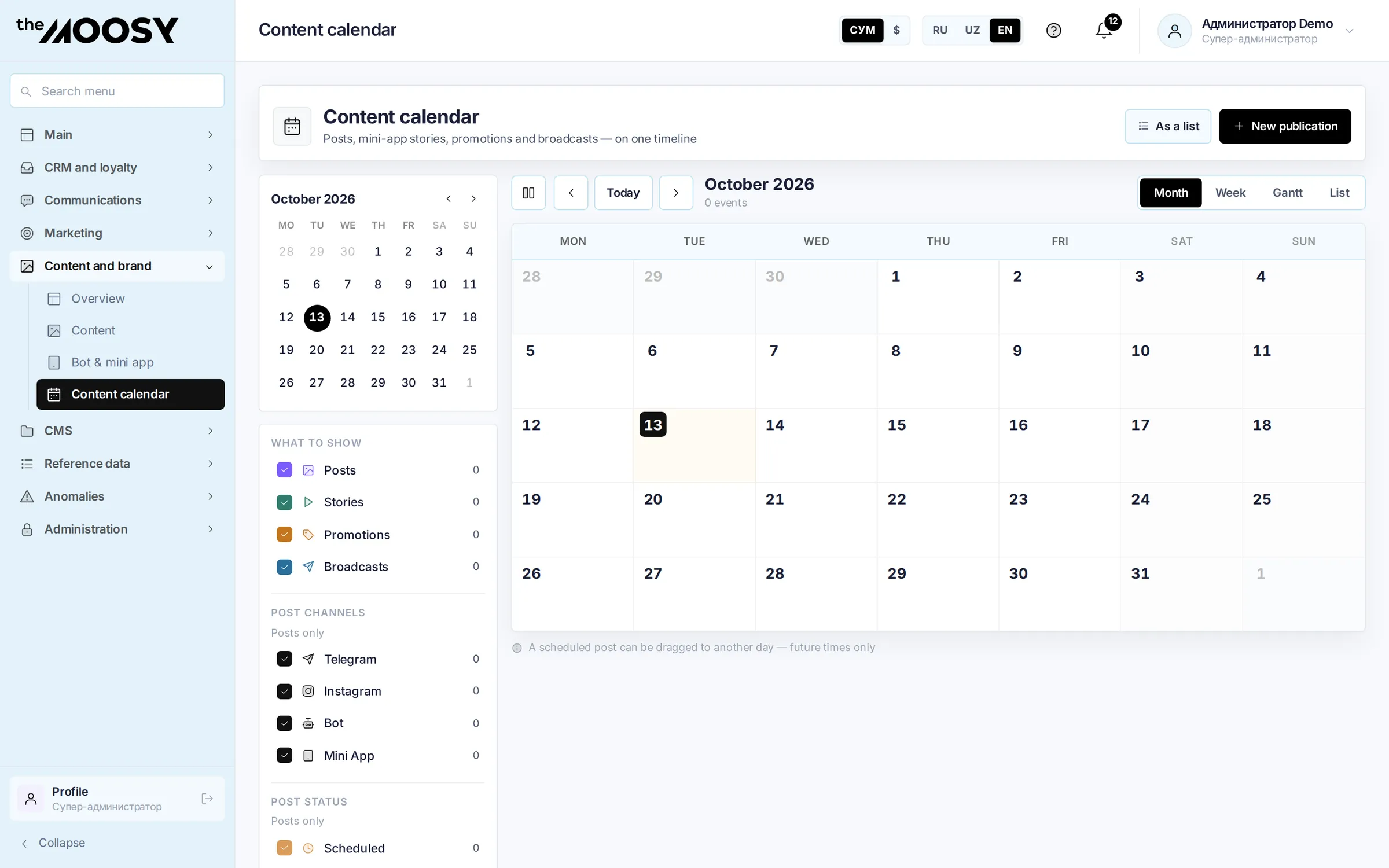Screen dimensions: 1389x868
Task: Uncheck the Posts checkbox
Action: pyautogui.click(x=284, y=470)
